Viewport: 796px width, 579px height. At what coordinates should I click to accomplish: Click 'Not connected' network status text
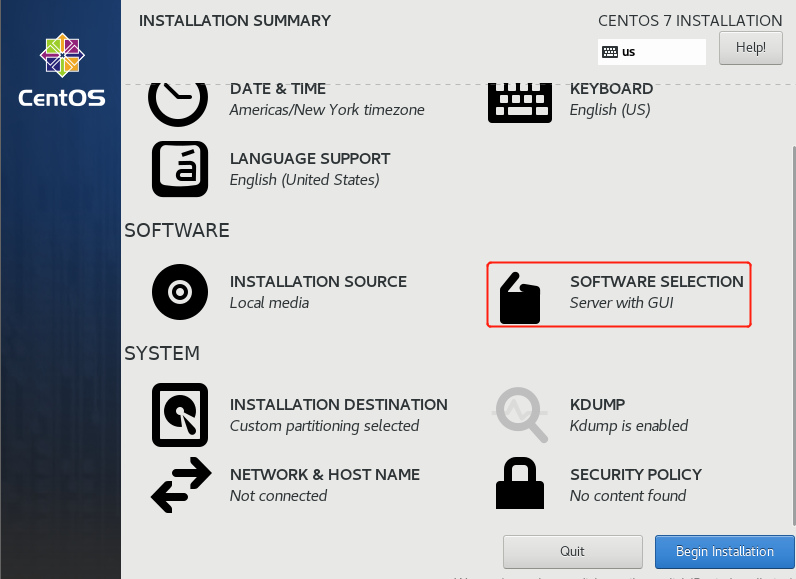[279, 496]
